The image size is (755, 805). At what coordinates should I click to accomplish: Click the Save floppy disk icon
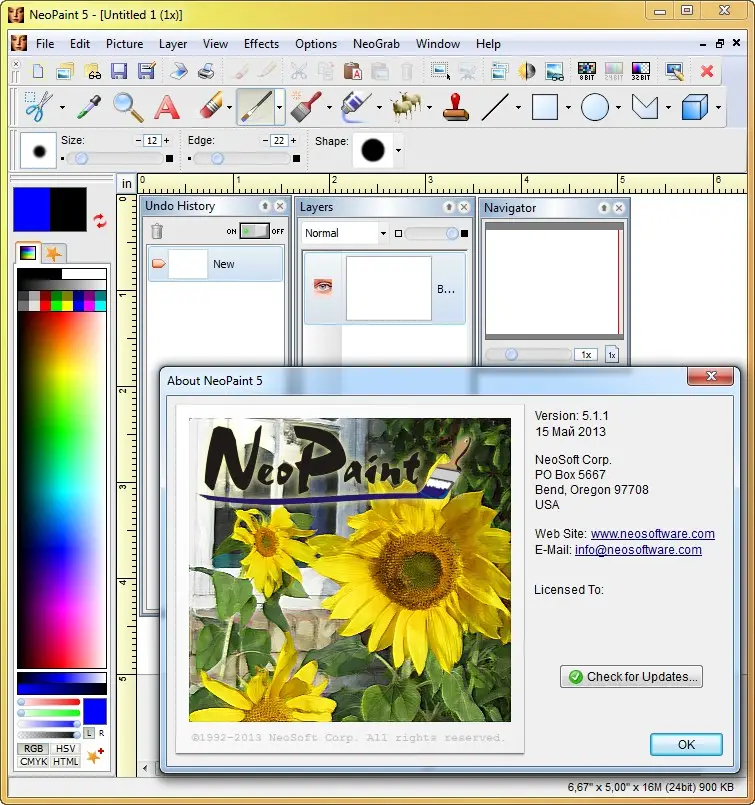pyautogui.click(x=119, y=71)
